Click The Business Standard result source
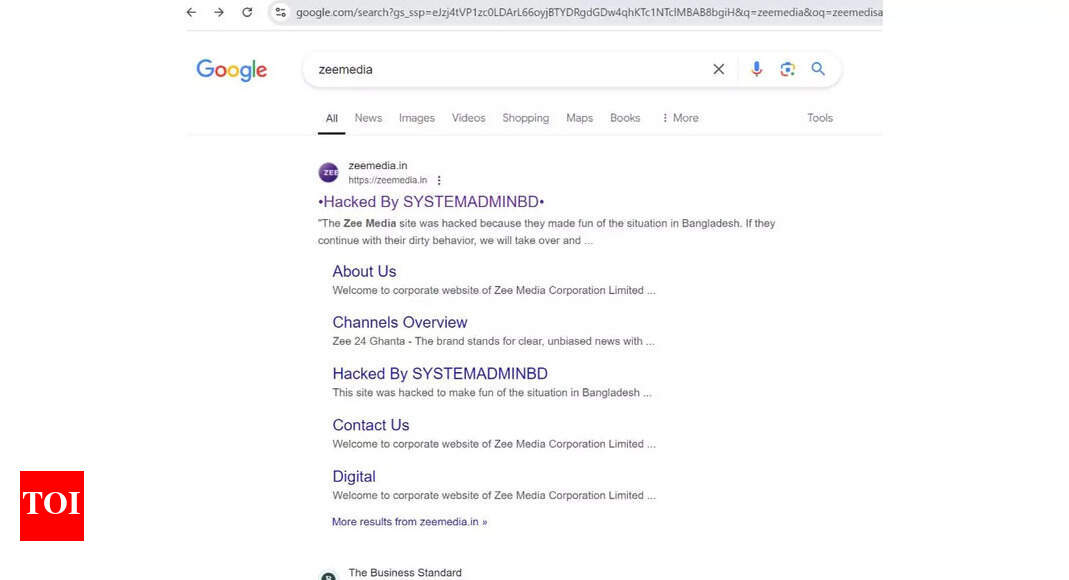The width and height of the screenshot is (1069, 580). point(405,573)
